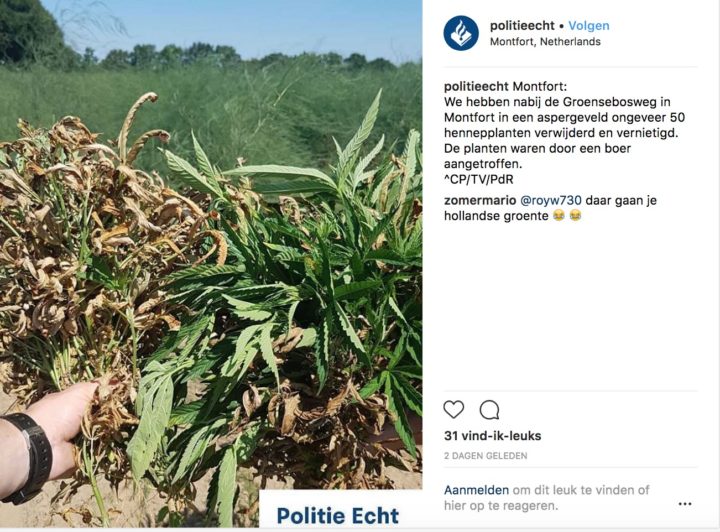Click the watch on the wrist in photo
Screen dimensions: 720x532
tap(28, 457)
